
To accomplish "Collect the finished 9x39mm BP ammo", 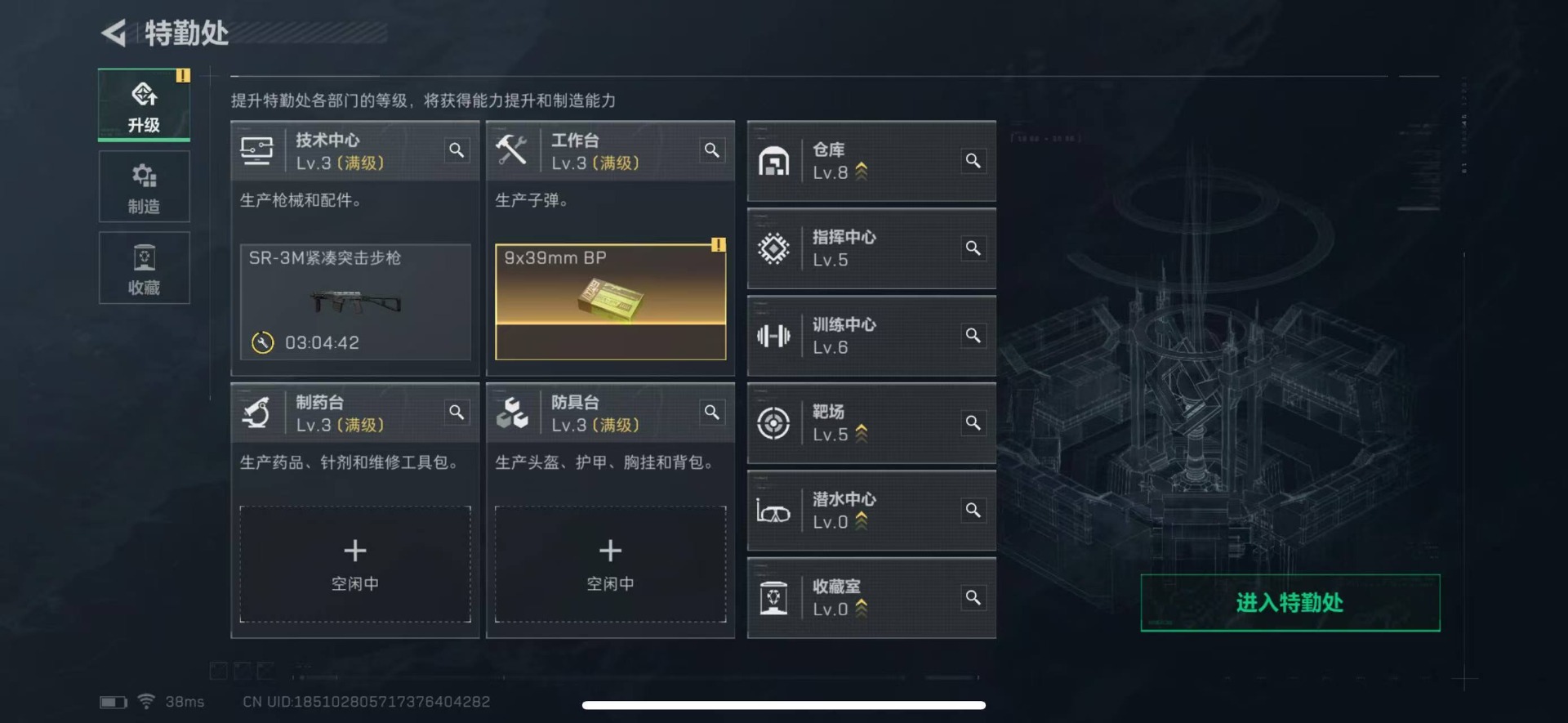I will tap(610, 301).
